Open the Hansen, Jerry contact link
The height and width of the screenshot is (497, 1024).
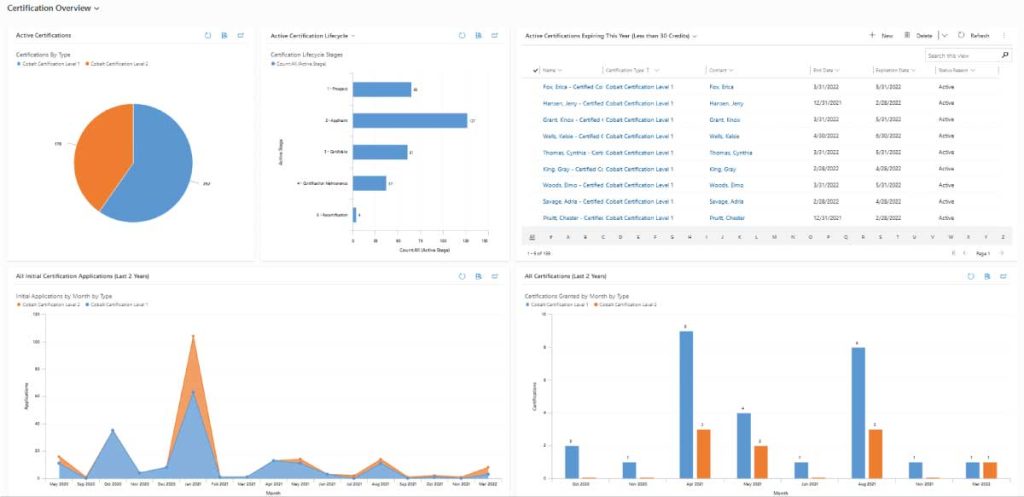click(726, 103)
